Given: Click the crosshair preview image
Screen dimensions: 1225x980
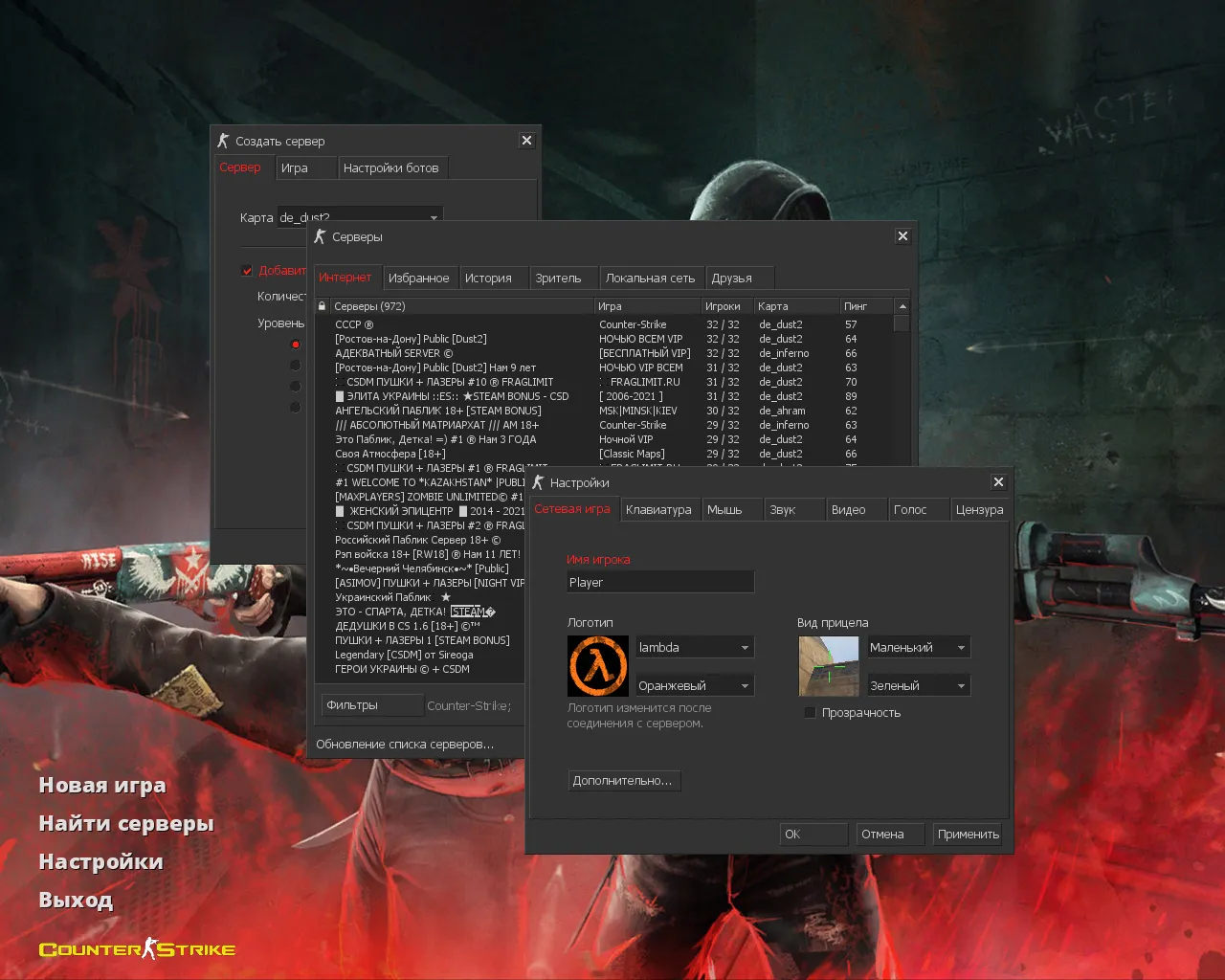Looking at the screenshot, I should pos(829,666).
